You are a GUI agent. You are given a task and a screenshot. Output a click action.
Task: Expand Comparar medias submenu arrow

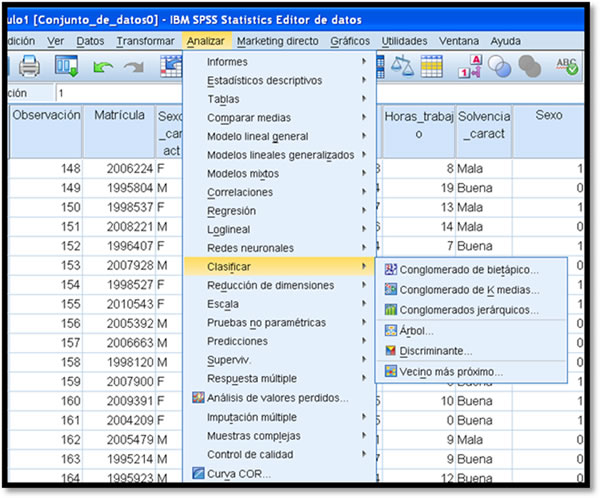[364, 117]
